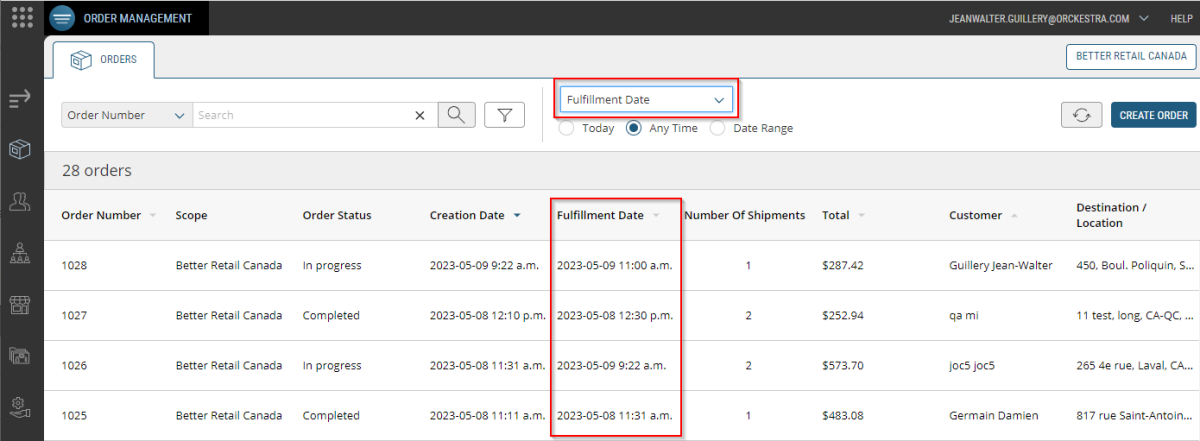The image size is (1200, 441).
Task: Select the Today radio button
Action: pyautogui.click(x=567, y=128)
